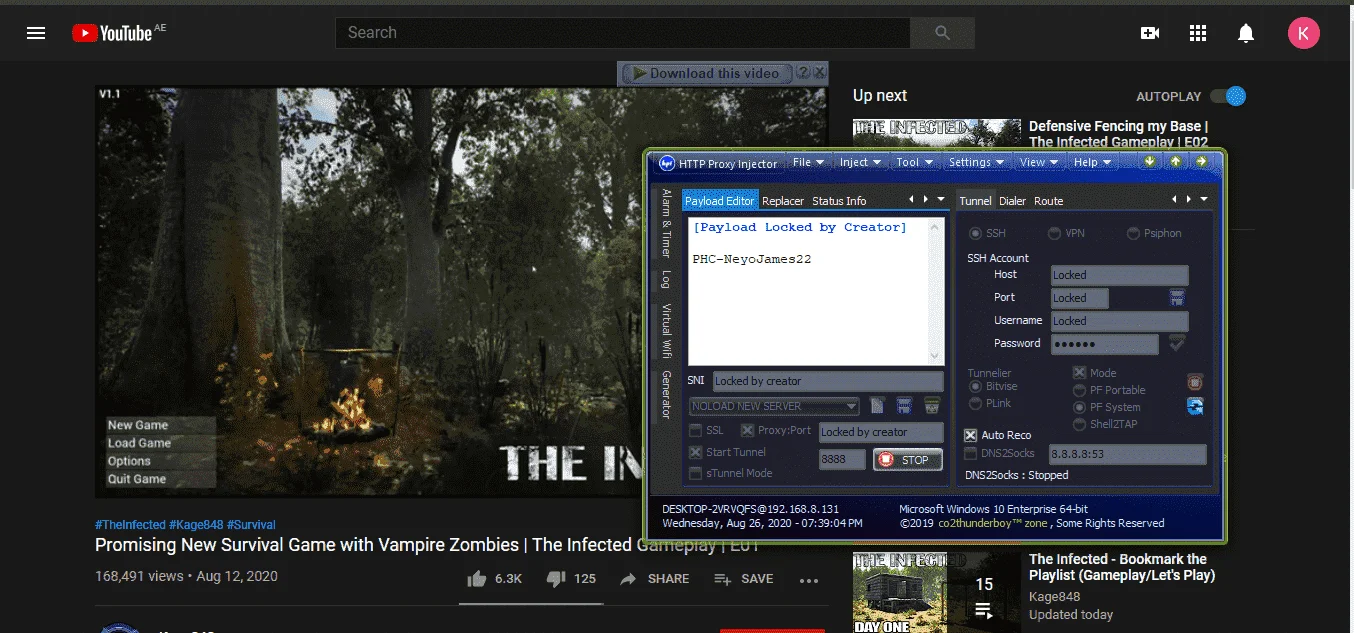1354x633 pixels.
Task: Select the PLink tunnelier option
Action: pos(976,403)
